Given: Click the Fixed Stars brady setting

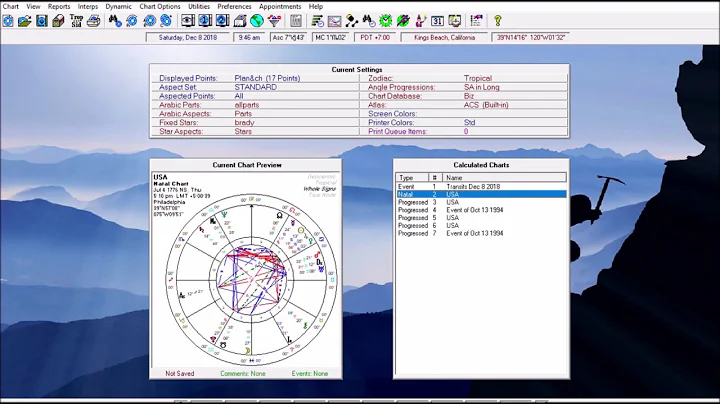Looking at the screenshot, I should (255, 123).
